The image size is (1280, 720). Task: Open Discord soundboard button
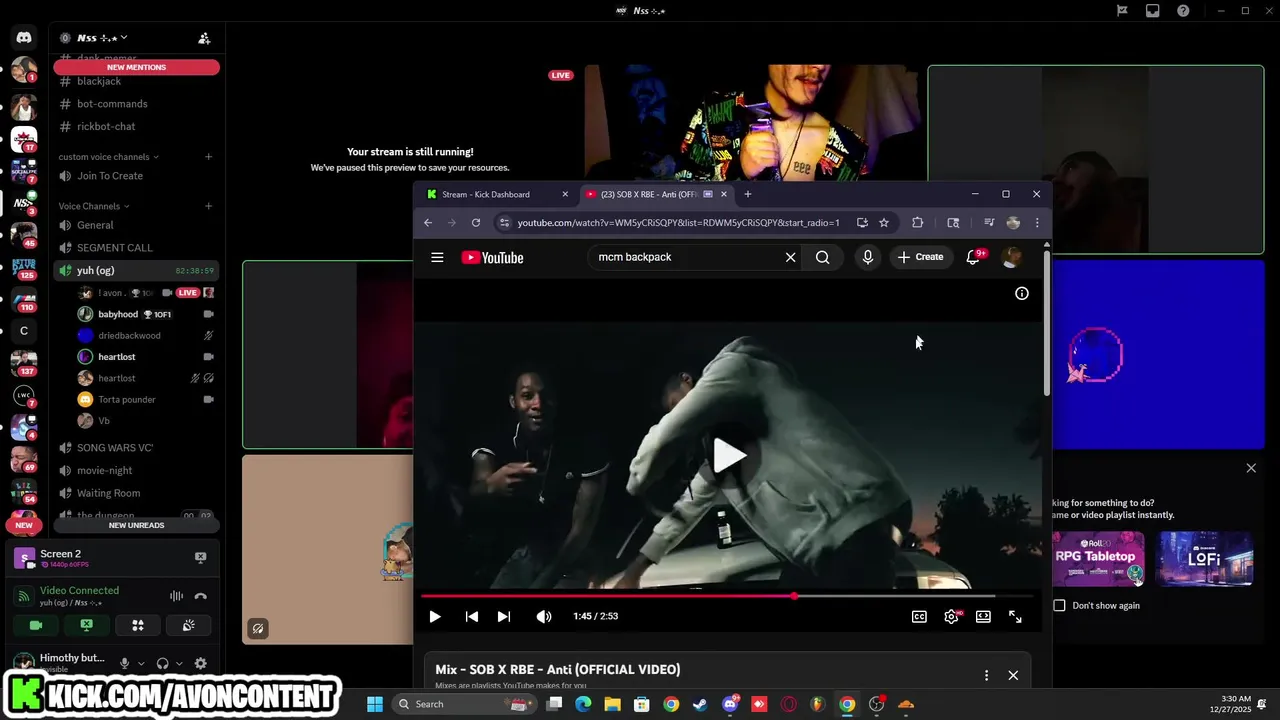188,625
